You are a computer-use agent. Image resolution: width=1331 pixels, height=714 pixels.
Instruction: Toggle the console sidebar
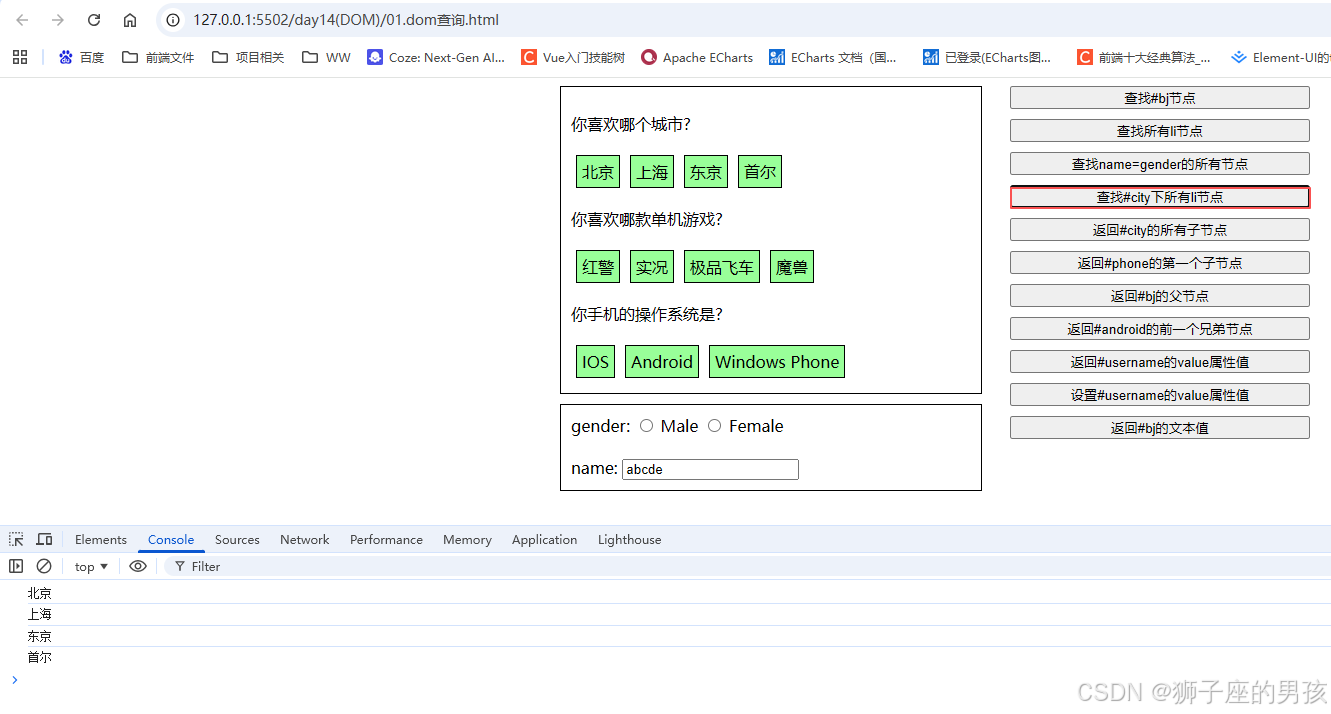[16, 566]
